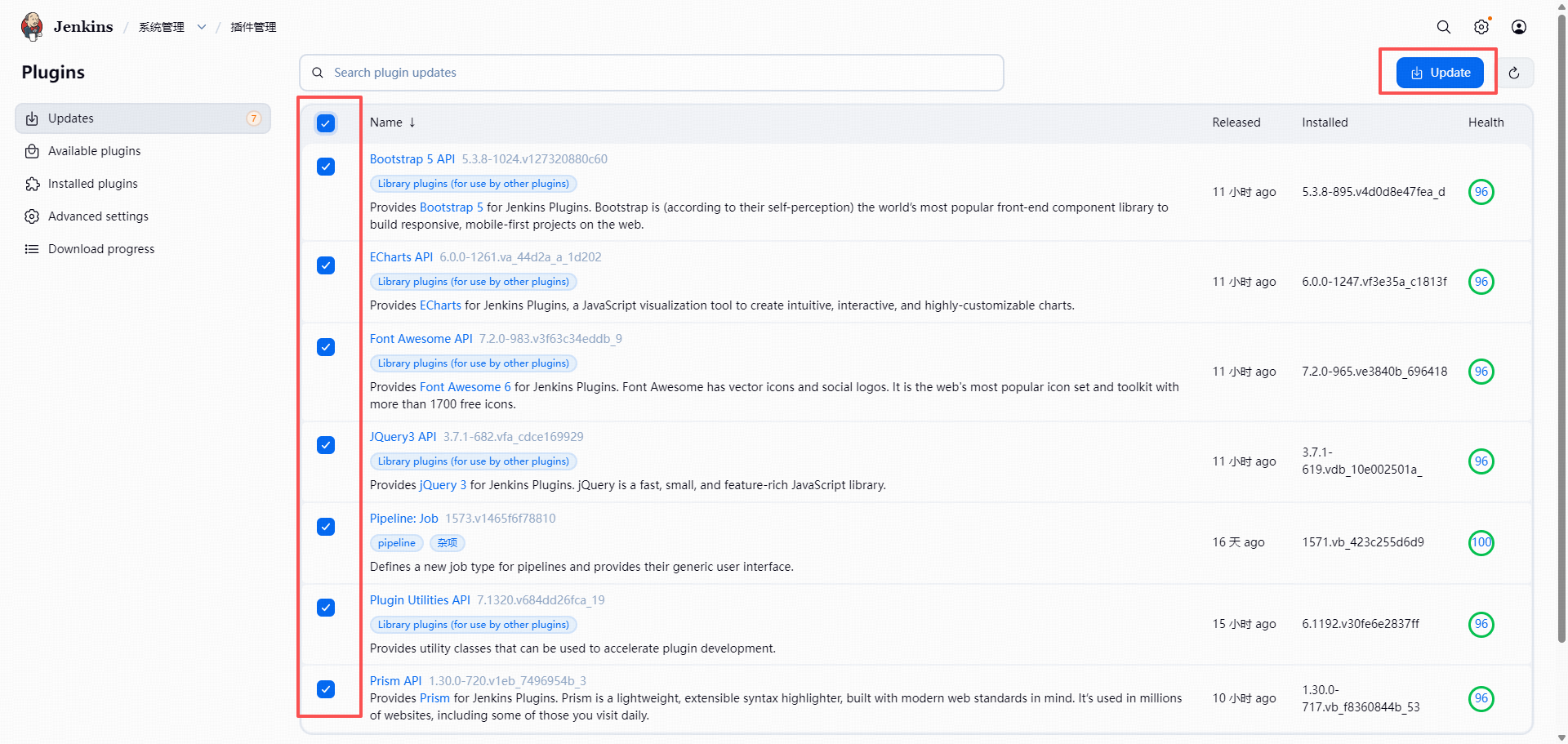Open the Font Awesome API plugin link
Image resolution: width=1568 pixels, height=744 pixels.
tap(421, 339)
